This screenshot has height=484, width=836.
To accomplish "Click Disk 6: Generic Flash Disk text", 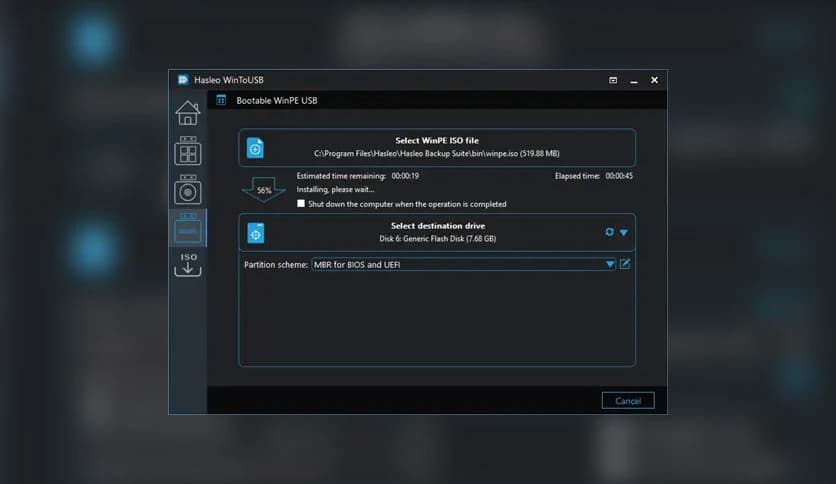I will (438, 239).
